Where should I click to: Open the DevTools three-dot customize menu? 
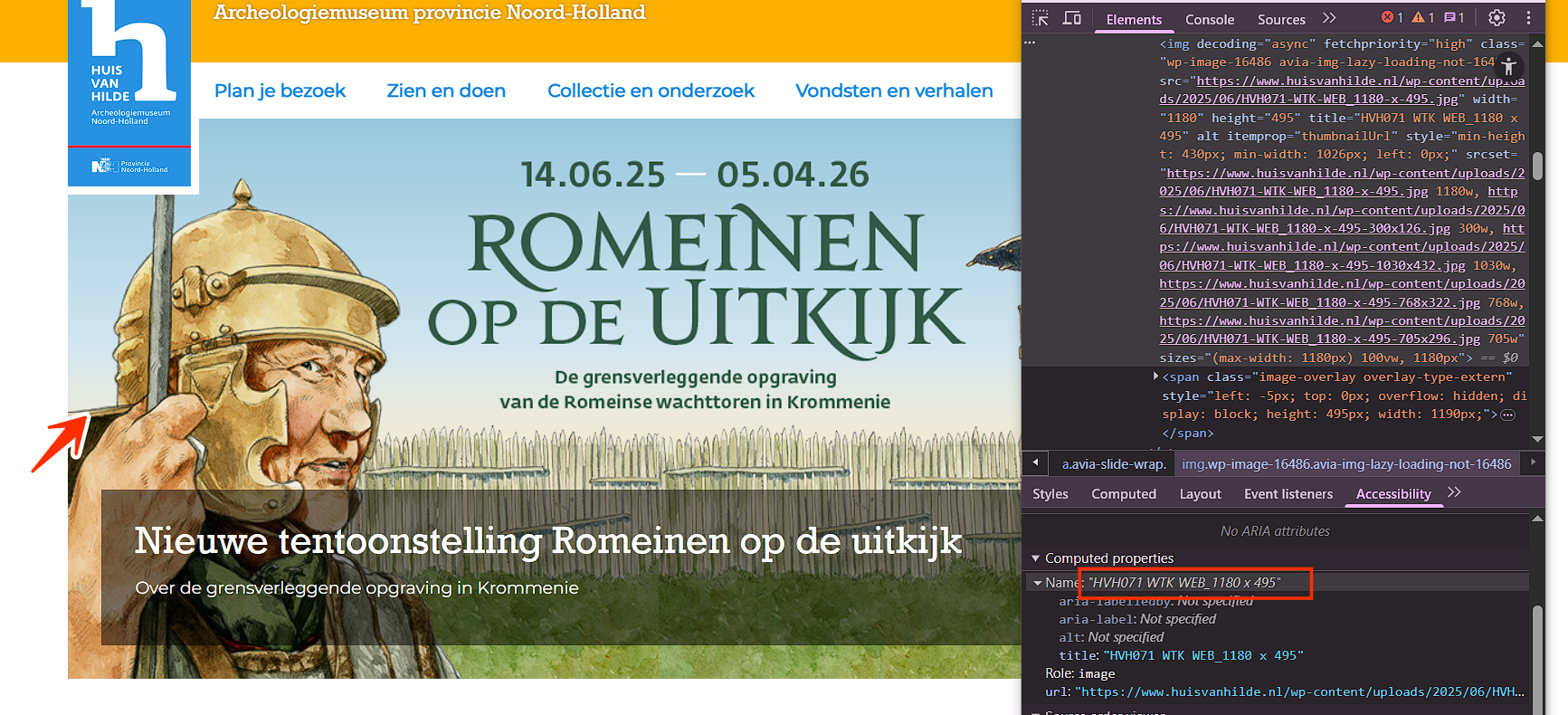coord(1528,18)
